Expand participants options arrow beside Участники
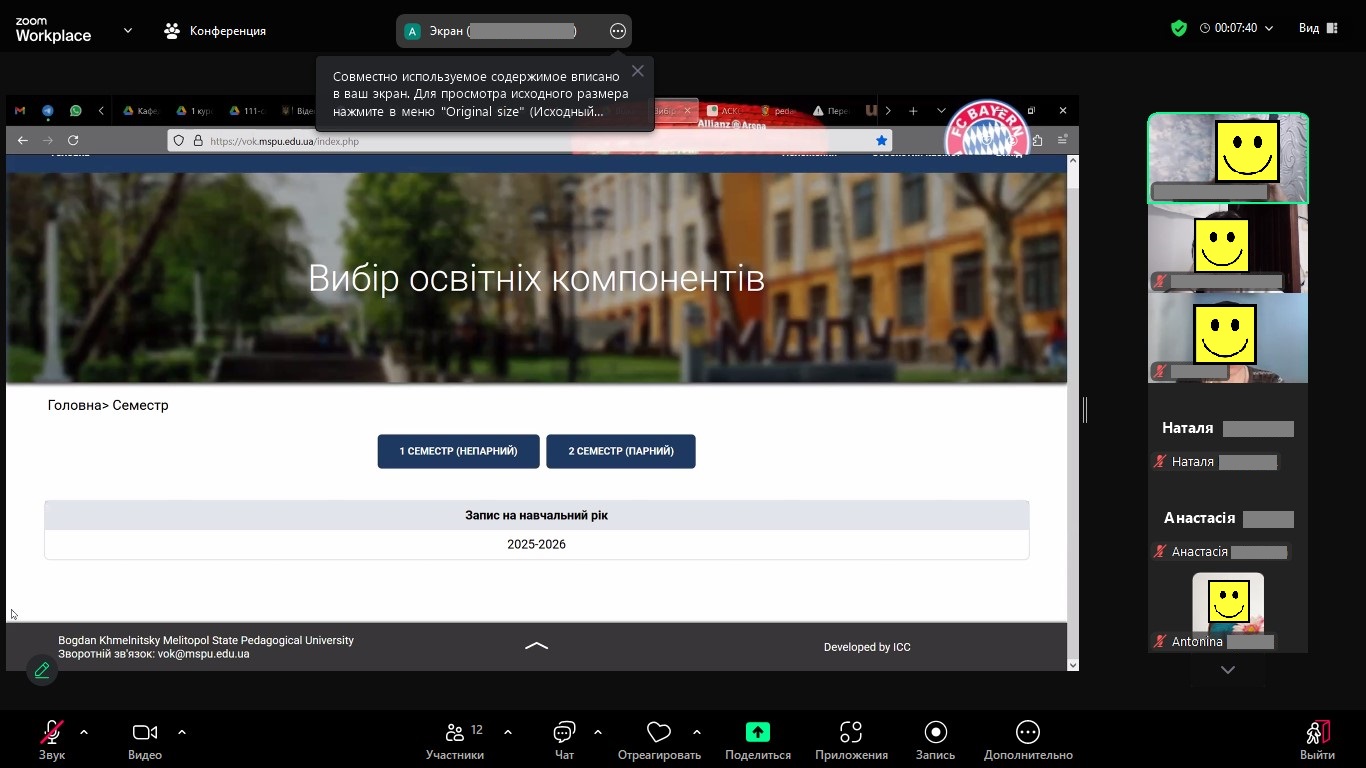1366x768 pixels. (x=508, y=732)
